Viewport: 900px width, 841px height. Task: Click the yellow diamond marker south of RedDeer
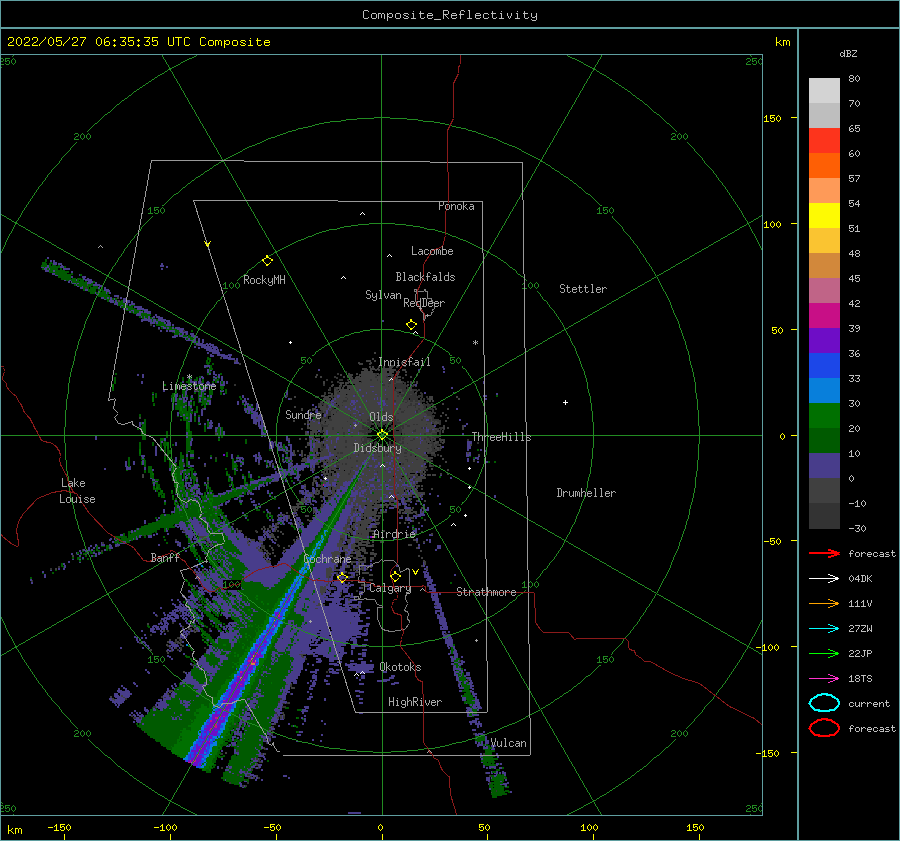point(411,325)
